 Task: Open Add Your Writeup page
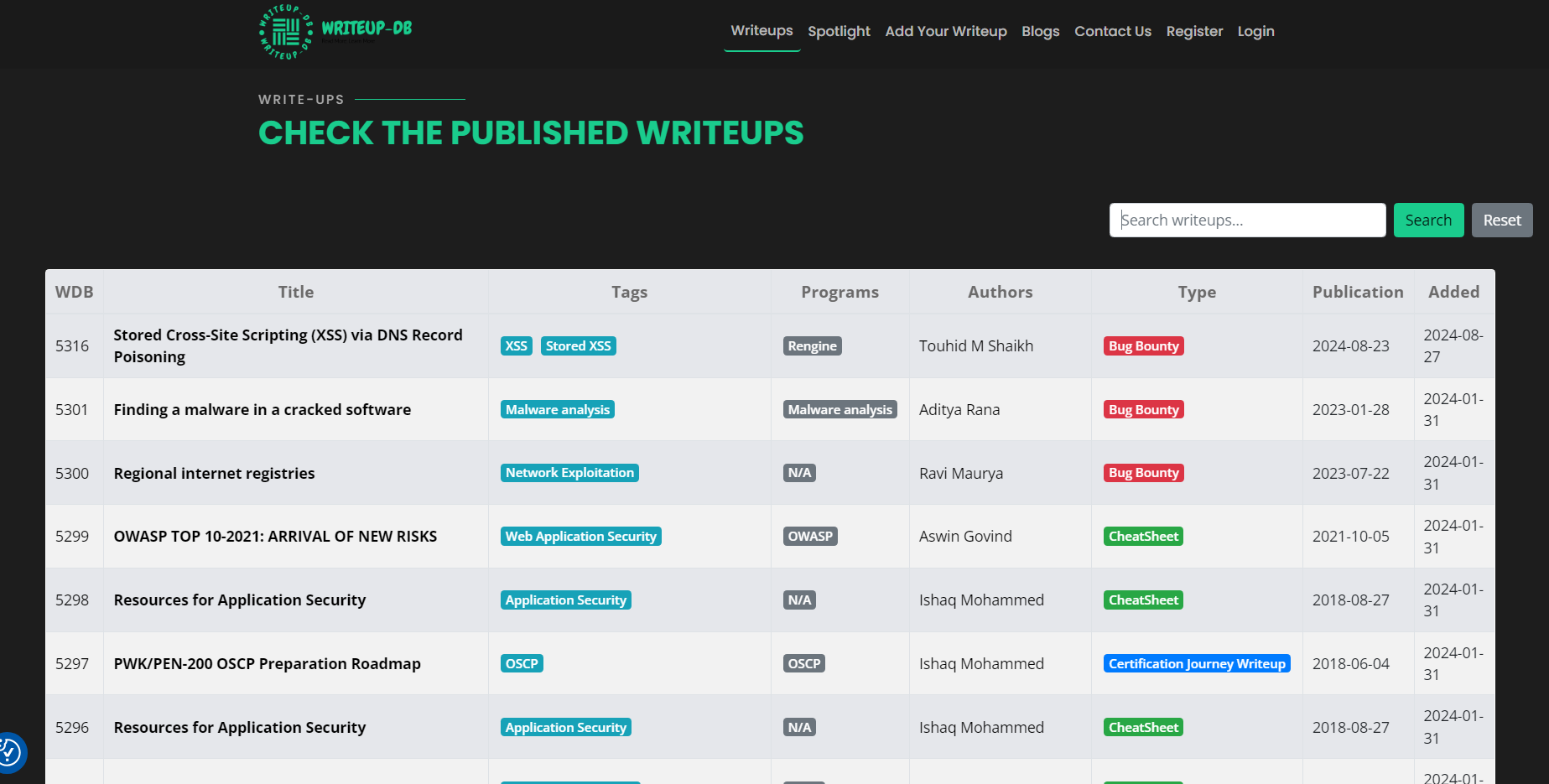[x=946, y=31]
